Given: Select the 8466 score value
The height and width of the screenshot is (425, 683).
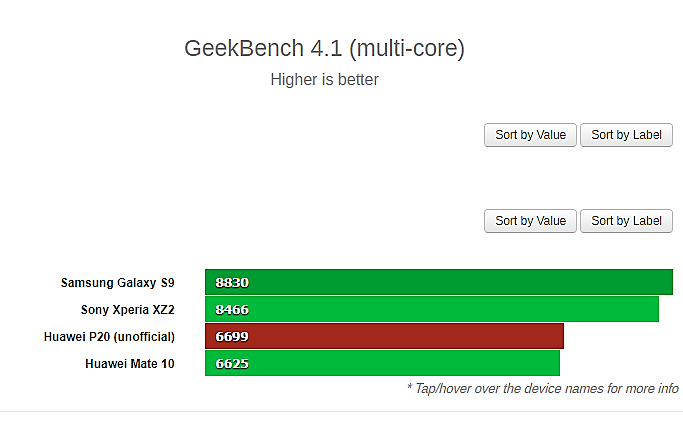Looking at the screenshot, I should (x=232, y=310).
